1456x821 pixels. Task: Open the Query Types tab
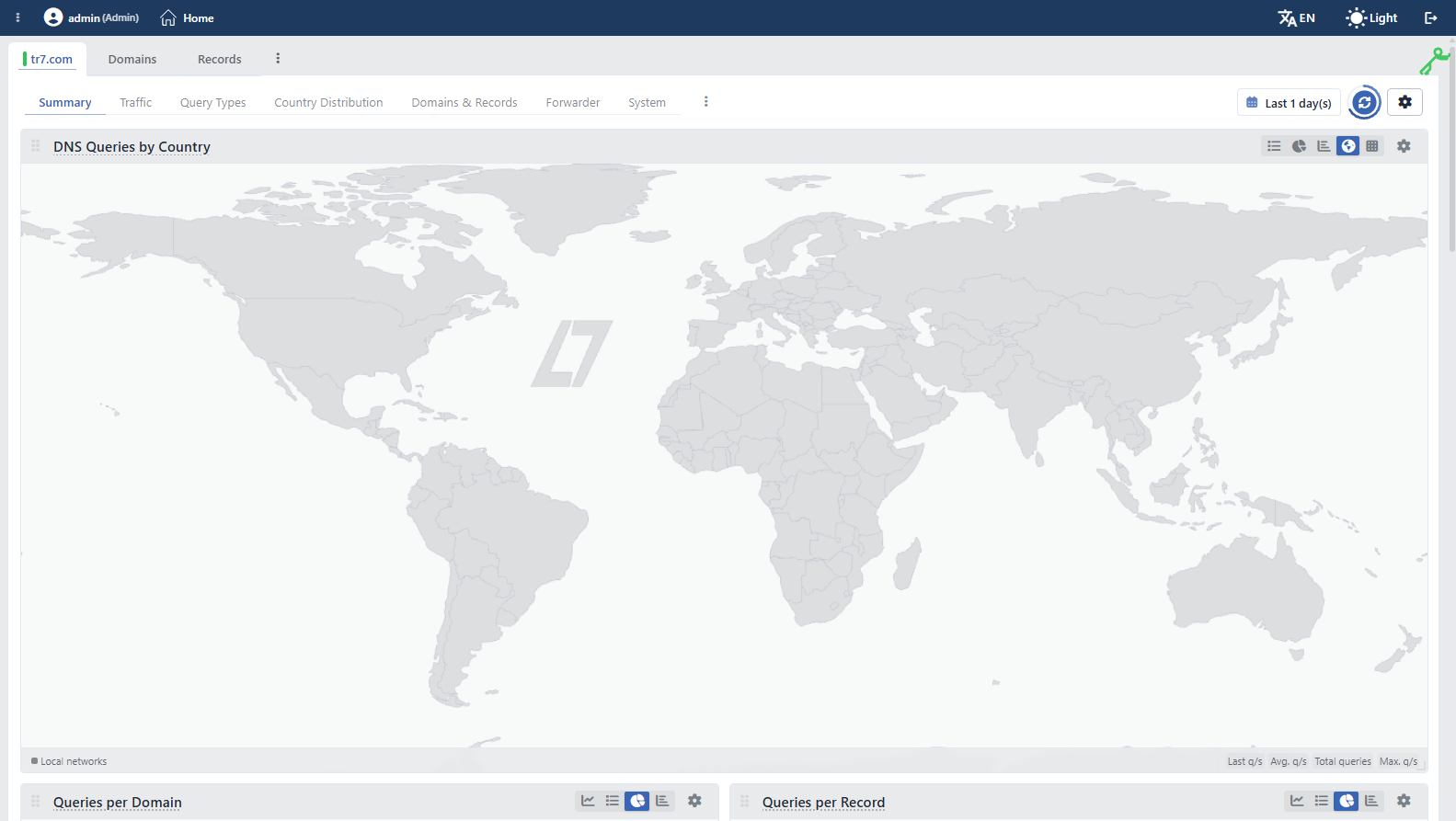tap(213, 102)
